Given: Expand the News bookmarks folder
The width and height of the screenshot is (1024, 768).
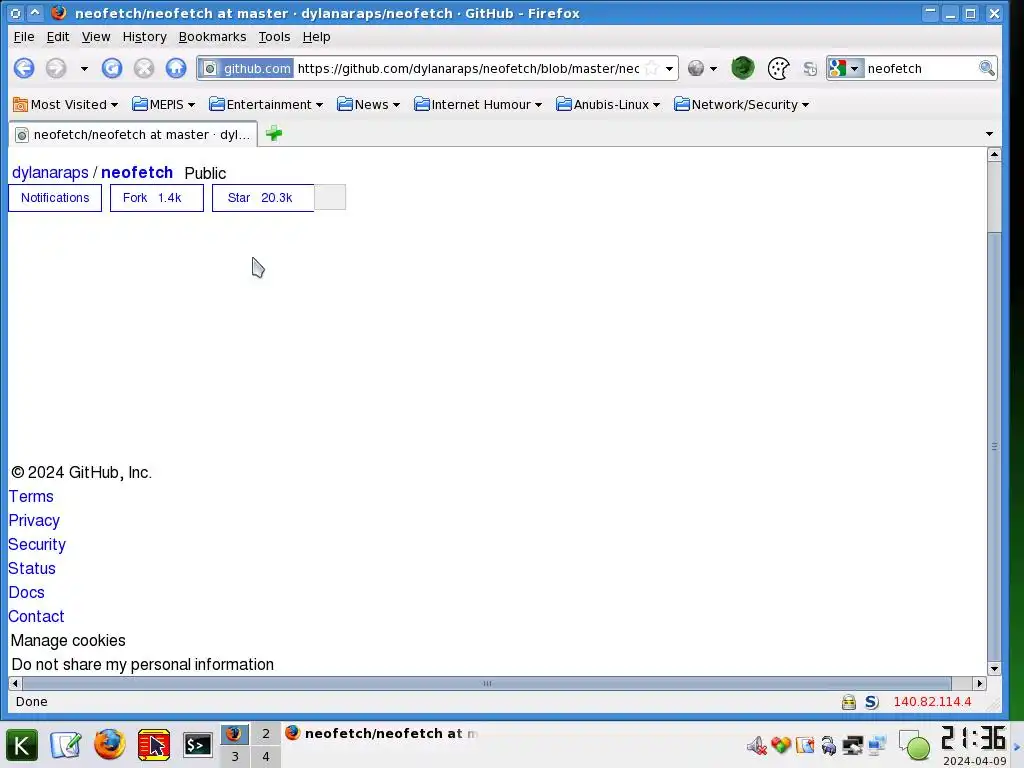Looking at the screenshot, I should pyautogui.click(x=368, y=104).
